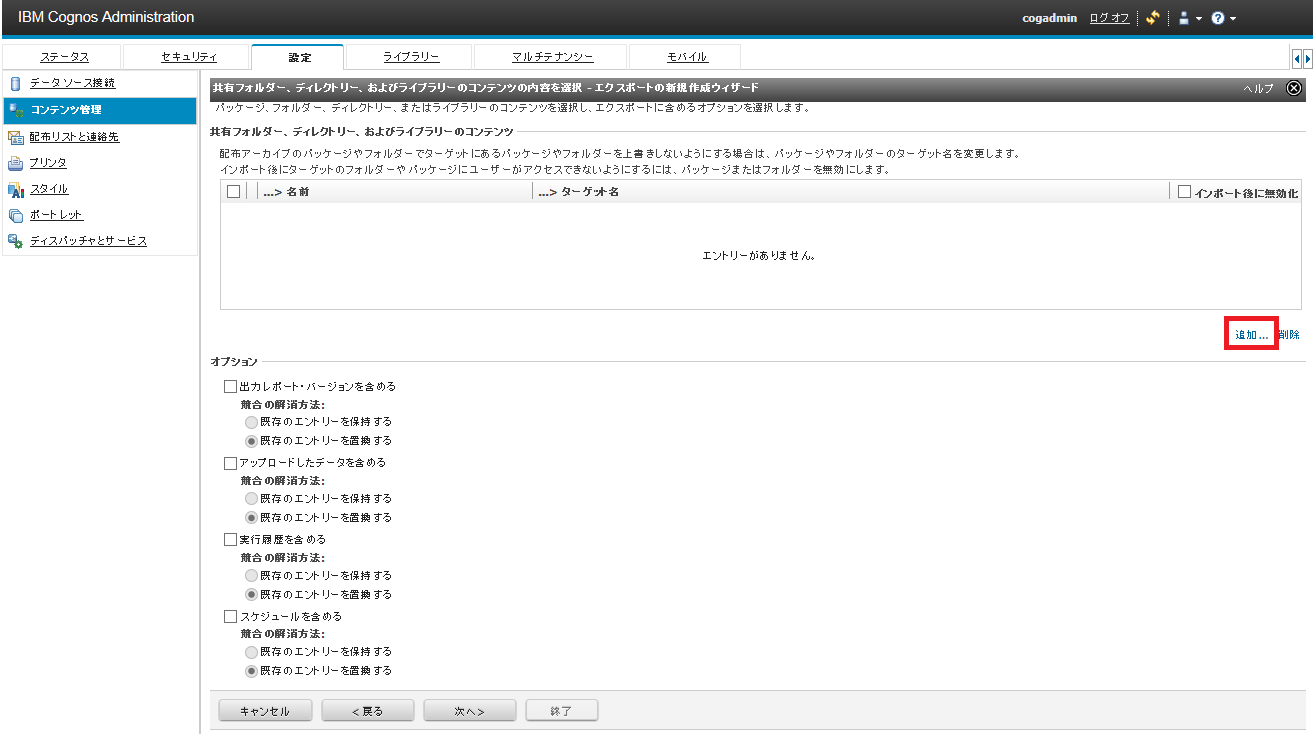Check スケジュールを含める option
1313x734 pixels.
pyautogui.click(x=230, y=617)
